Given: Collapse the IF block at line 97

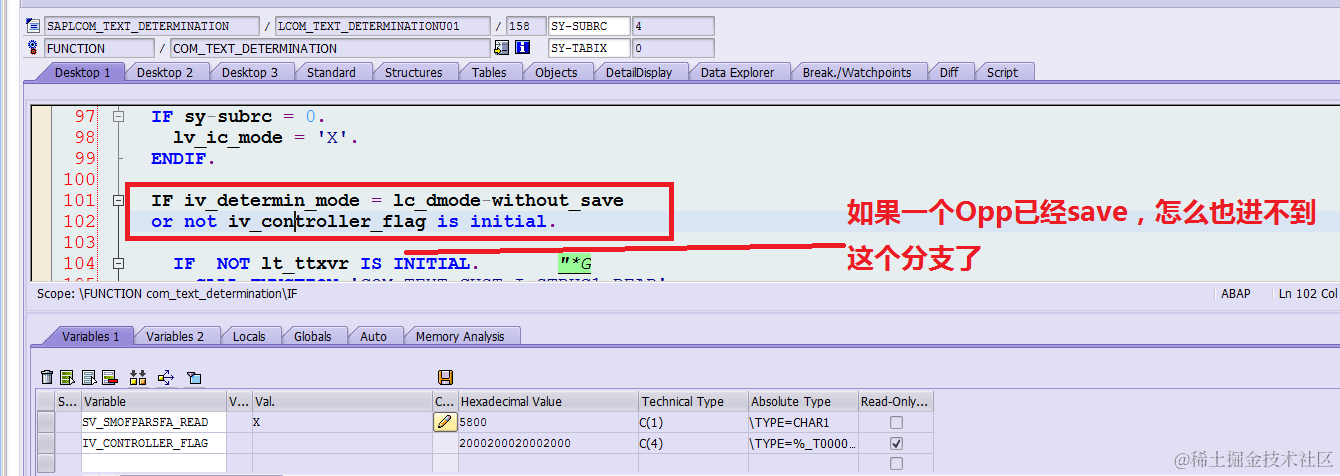Looking at the screenshot, I should tap(118, 116).
